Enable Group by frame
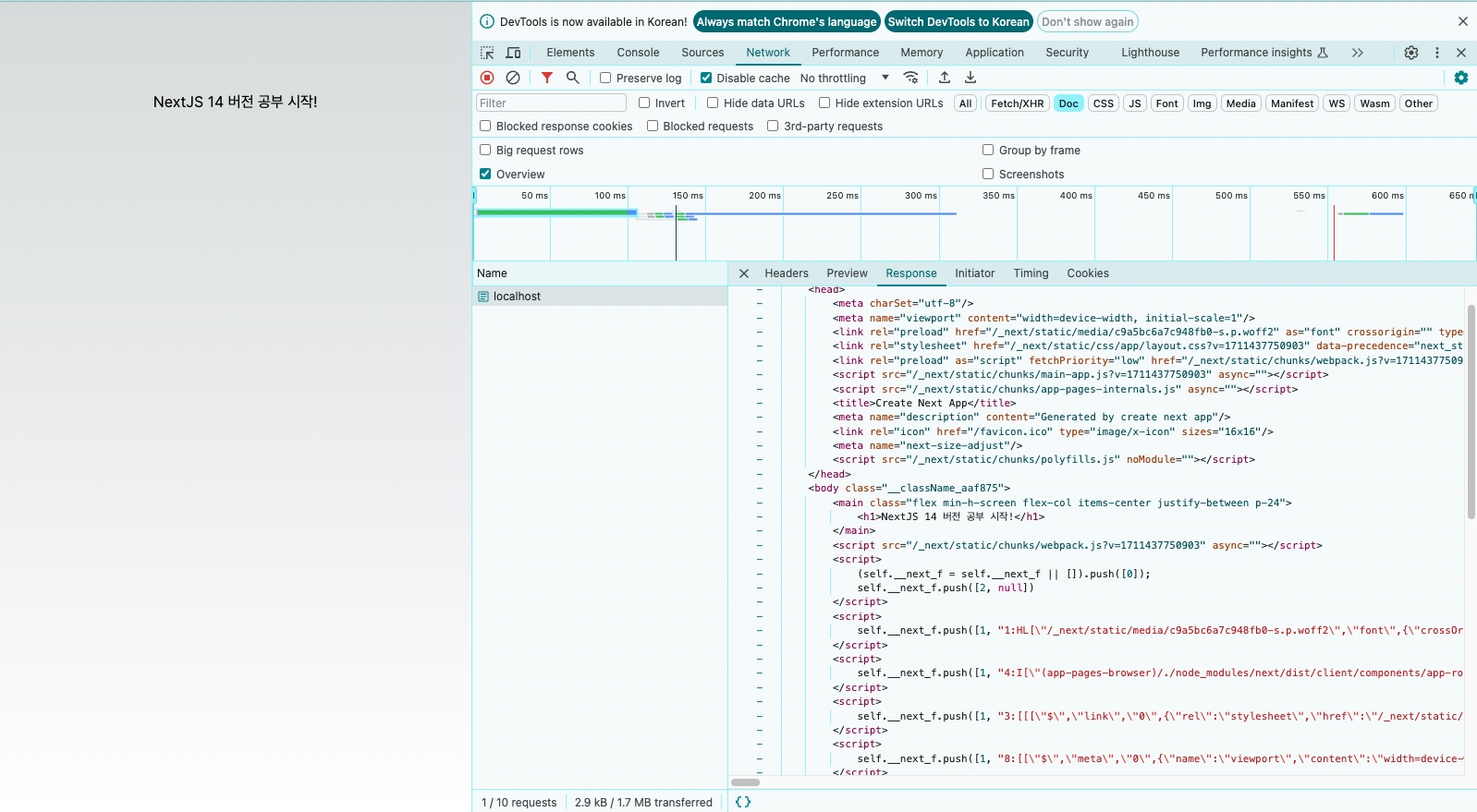1477x812 pixels. click(x=988, y=150)
